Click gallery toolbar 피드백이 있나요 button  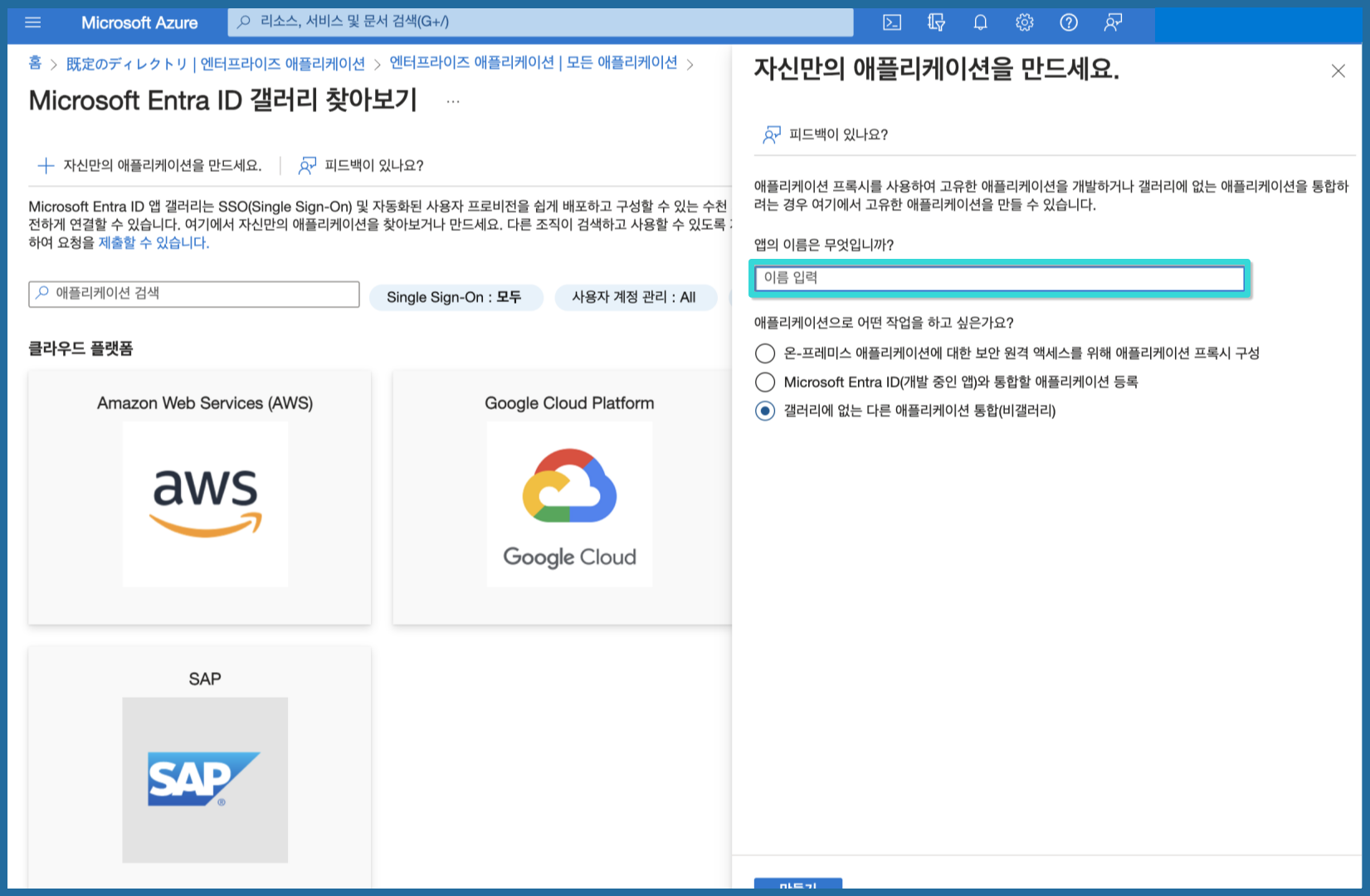[361, 165]
